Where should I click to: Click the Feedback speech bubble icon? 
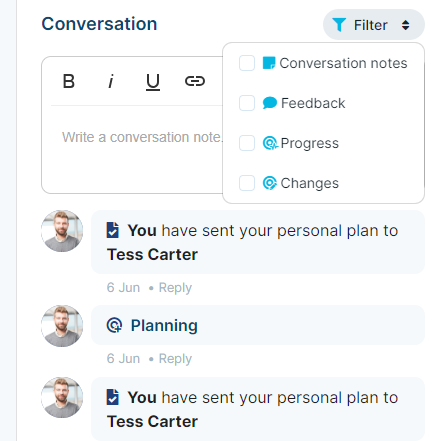pyautogui.click(x=270, y=103)
